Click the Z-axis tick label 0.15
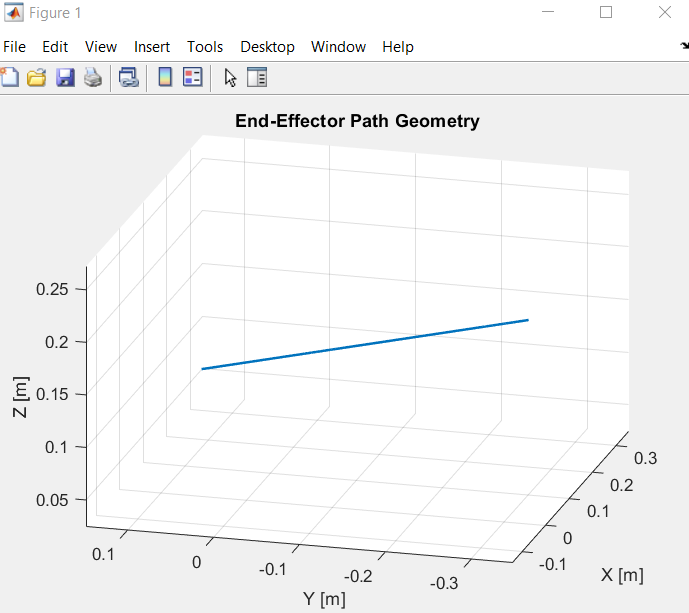Viewport: 689px width, 613px height. pyautogui.click(x=52, y=394)
